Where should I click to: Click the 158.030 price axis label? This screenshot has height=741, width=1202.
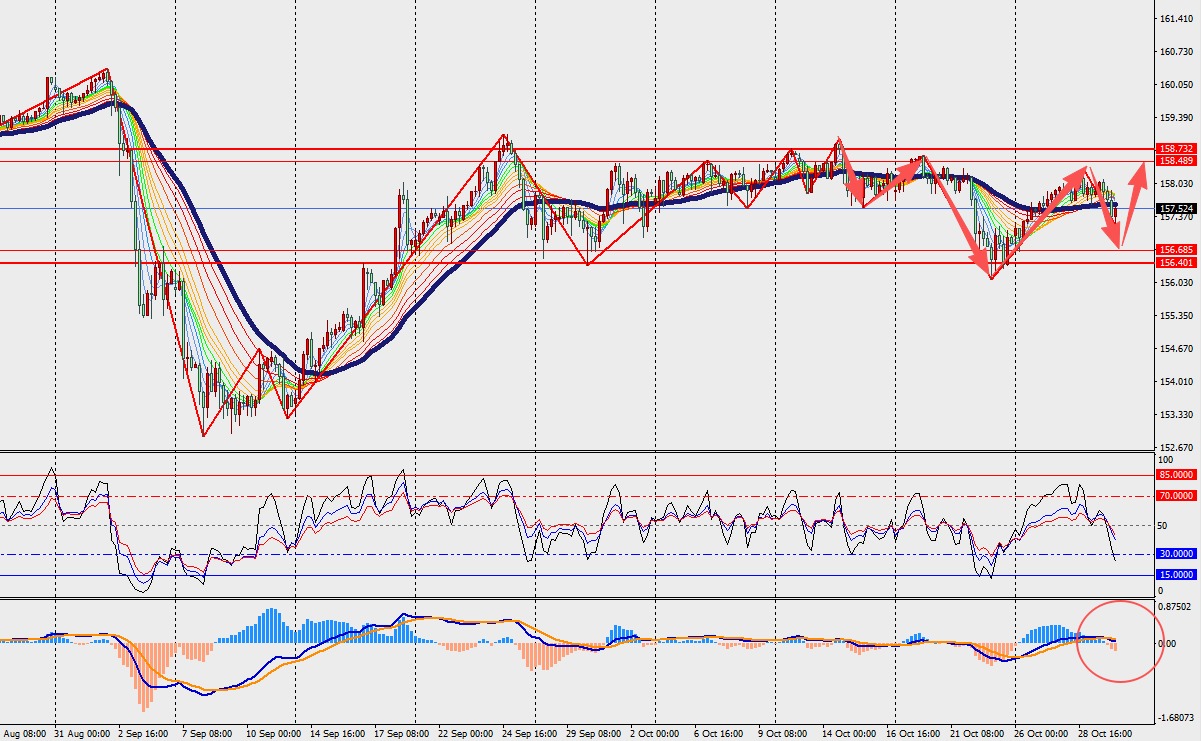tap(1175, 184)
